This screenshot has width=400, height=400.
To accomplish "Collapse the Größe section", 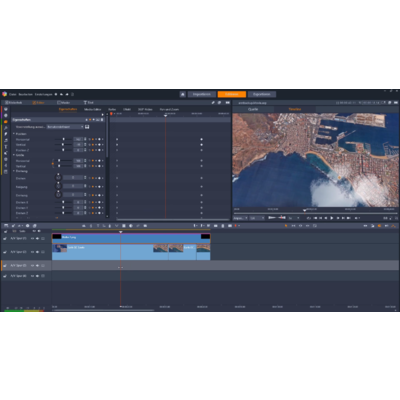I will click(x=14, y=155).
